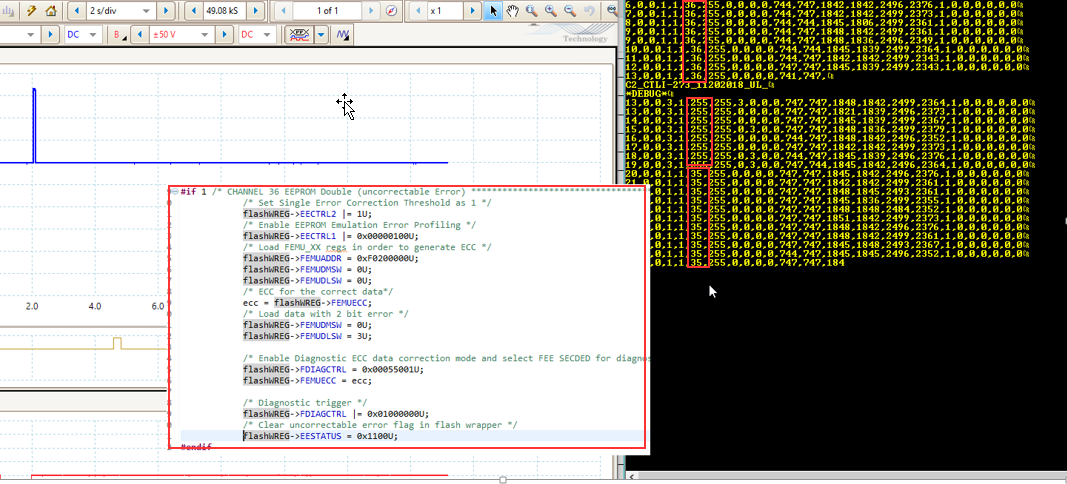
Task: Select the zoom out magnifier tool
Action: pyautogui.click(x=570, y=10)
